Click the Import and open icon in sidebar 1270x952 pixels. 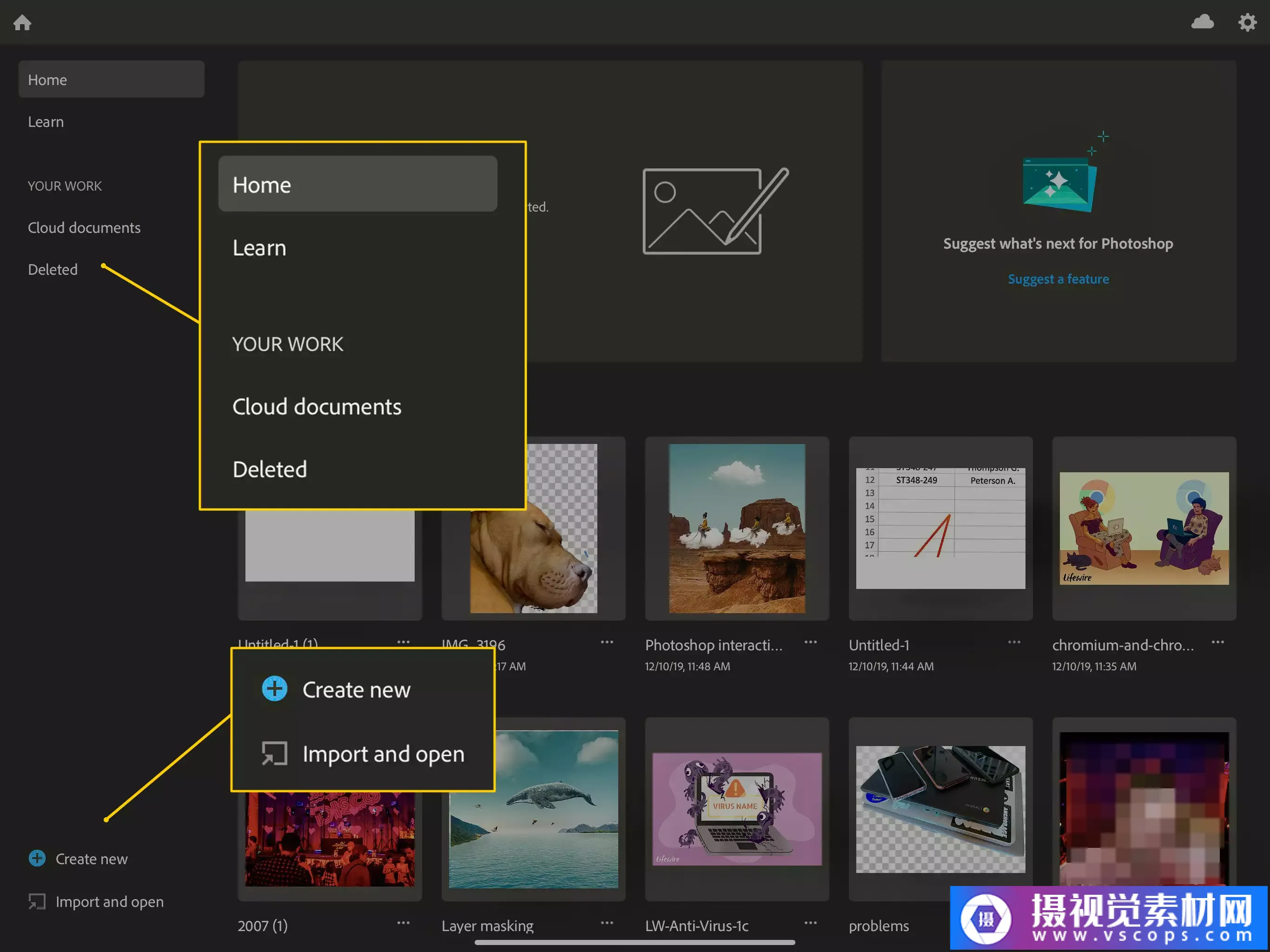coord(37,901)
